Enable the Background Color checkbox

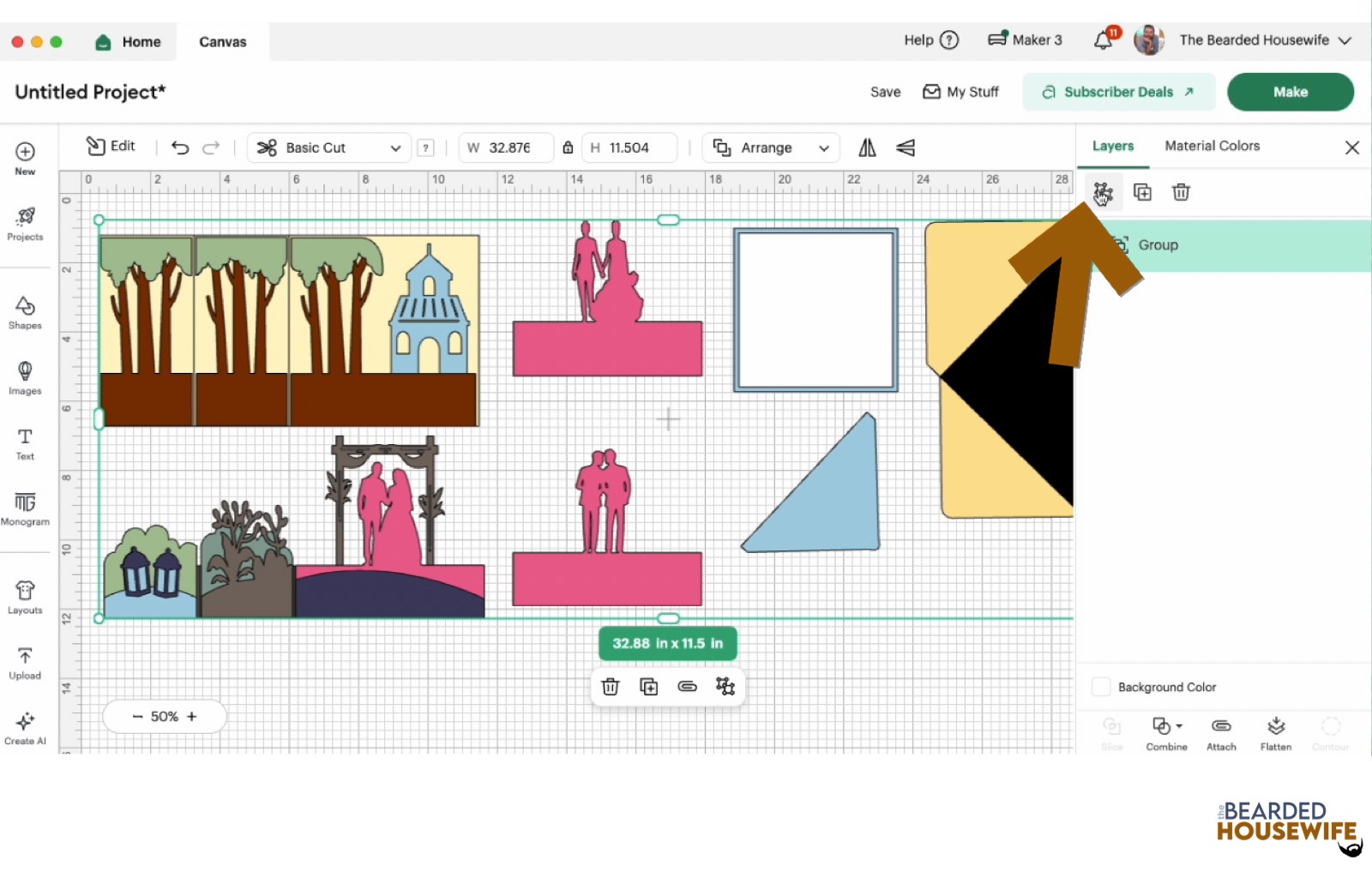tap(1101, 687)
